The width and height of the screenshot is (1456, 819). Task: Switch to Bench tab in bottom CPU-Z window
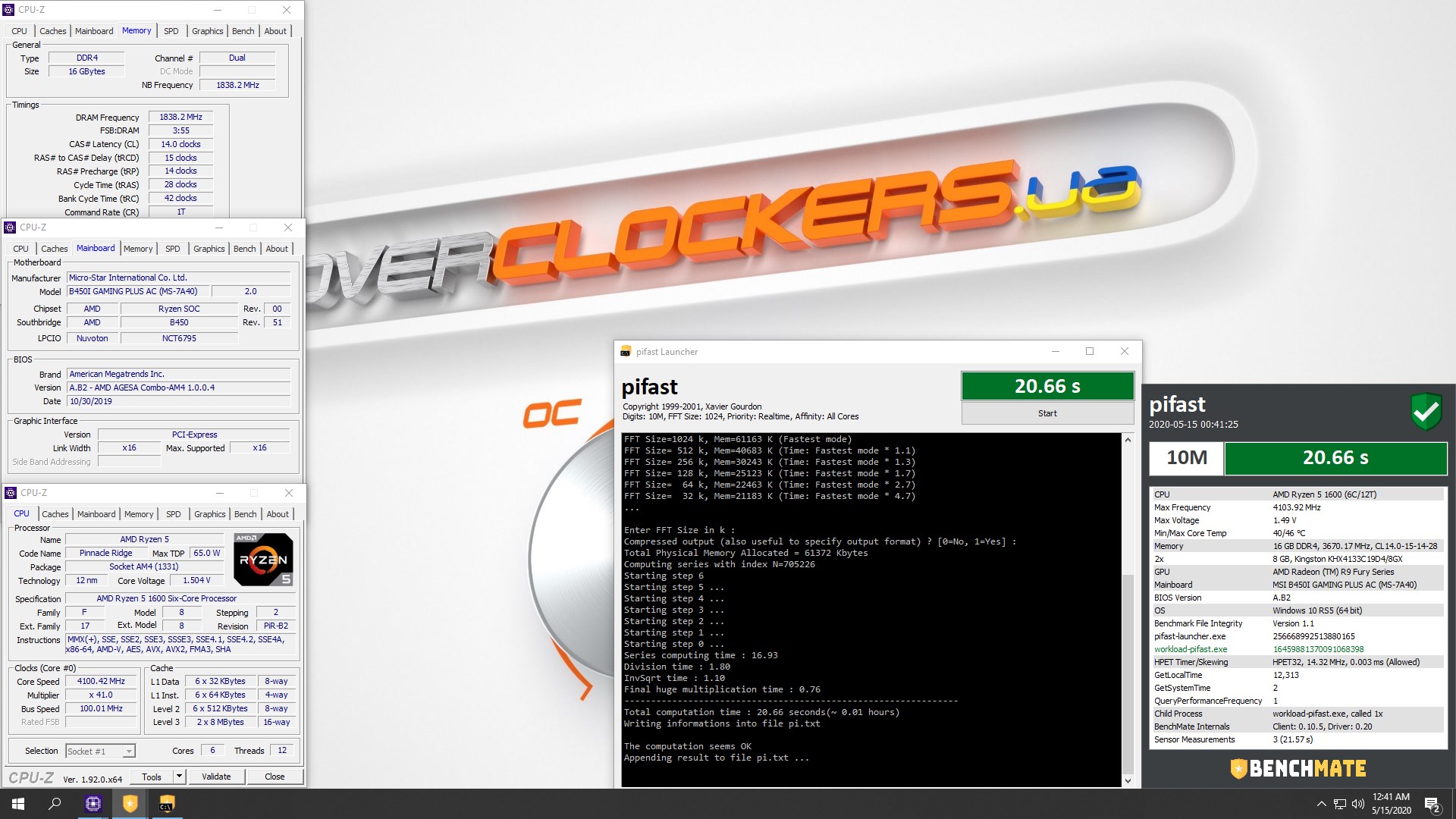(x=245, y=514)
